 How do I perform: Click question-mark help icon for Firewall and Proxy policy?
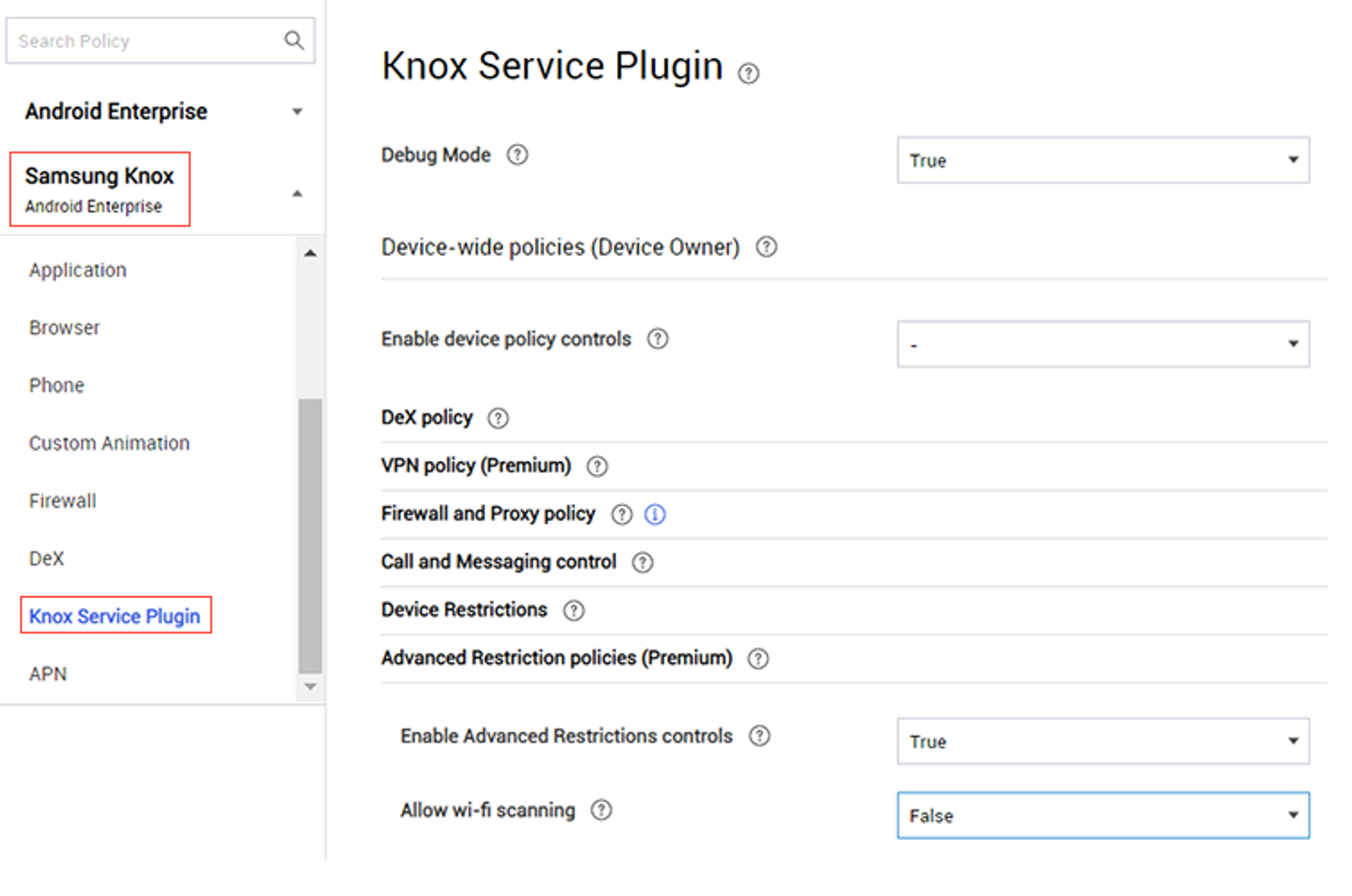(x=621, y=514)
